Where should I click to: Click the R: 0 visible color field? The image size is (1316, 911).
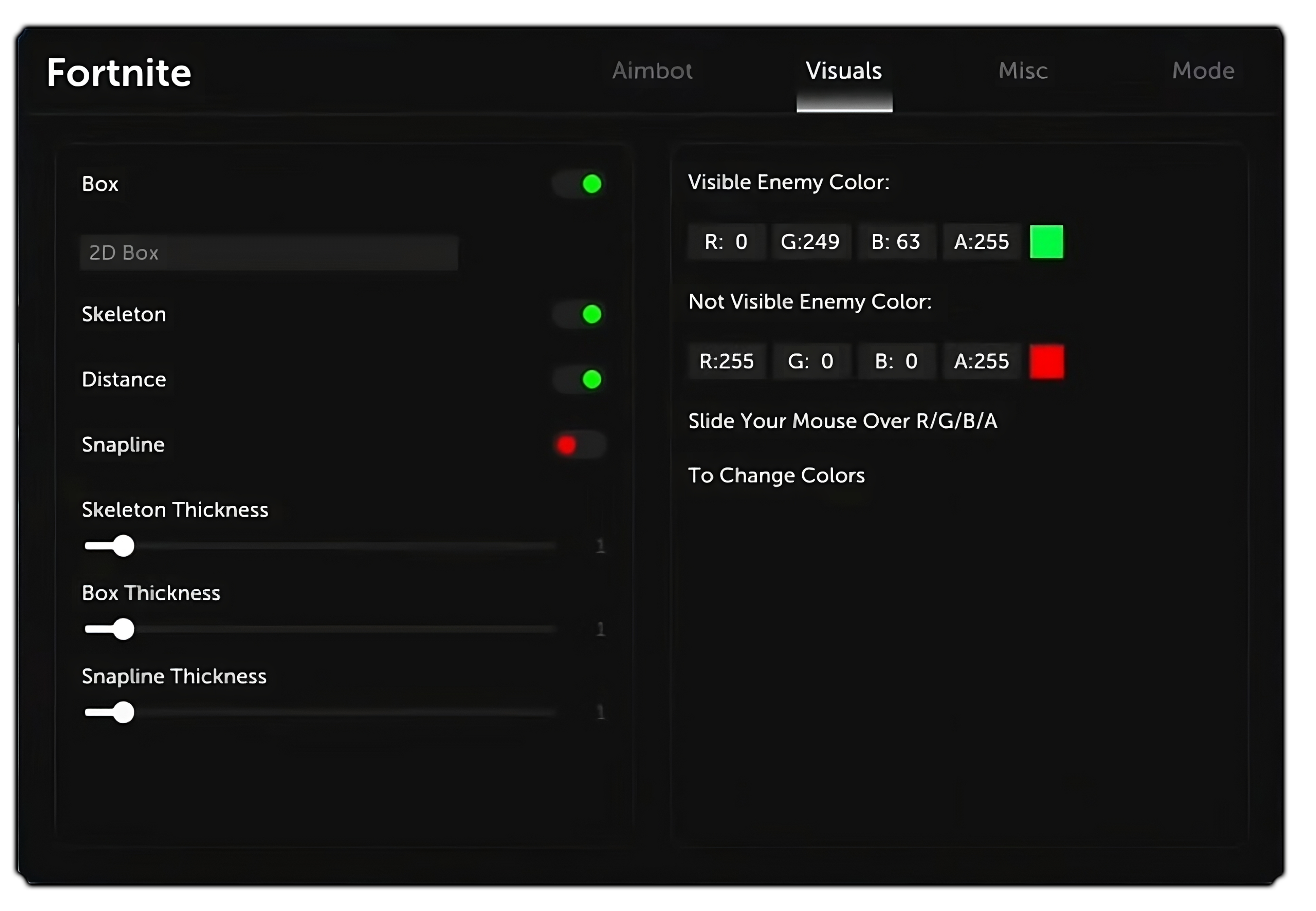[726, 242]
